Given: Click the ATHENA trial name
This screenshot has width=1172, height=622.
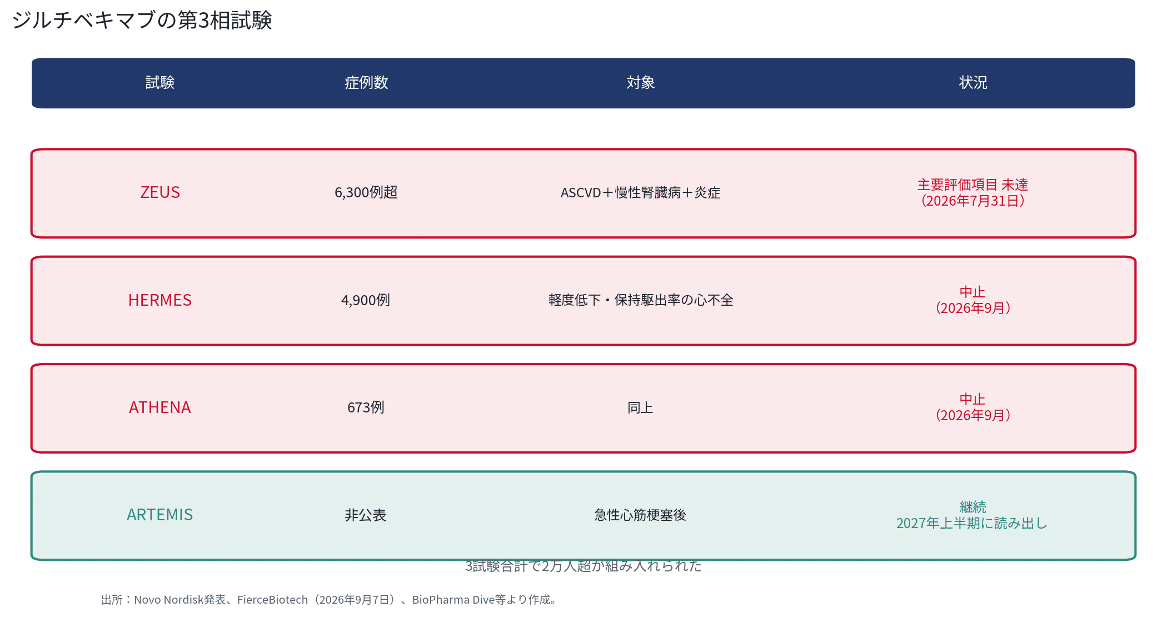Looking at the screenshot, I should pos(160,407).
